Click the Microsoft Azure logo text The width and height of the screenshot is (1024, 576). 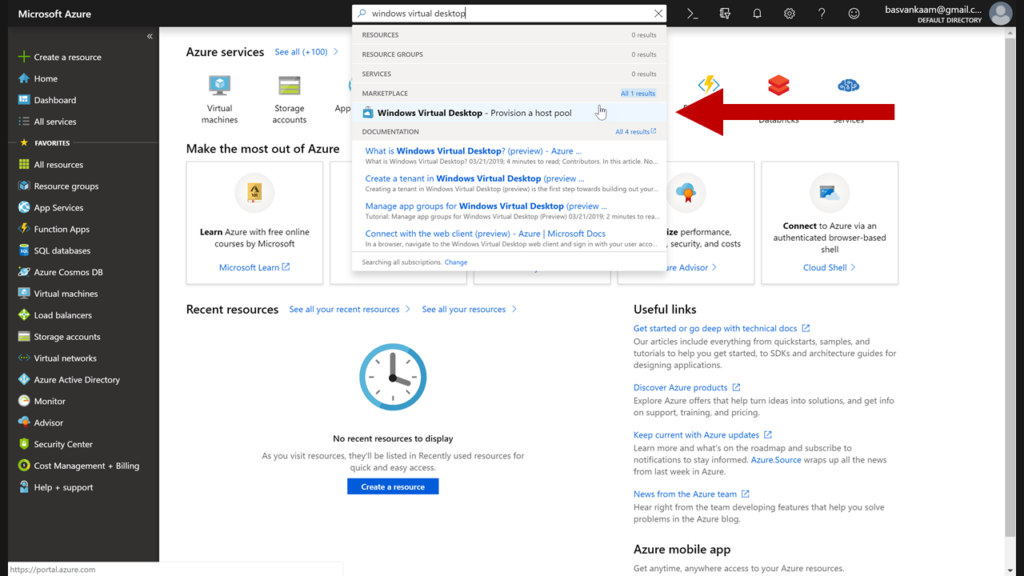54,14
